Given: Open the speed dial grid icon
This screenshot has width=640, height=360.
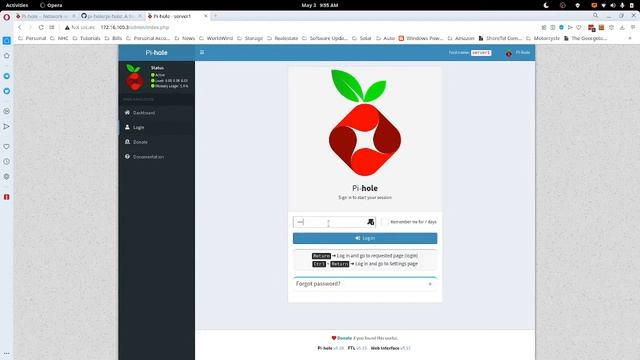Looking at the screenshot, I should click(52, 27).
